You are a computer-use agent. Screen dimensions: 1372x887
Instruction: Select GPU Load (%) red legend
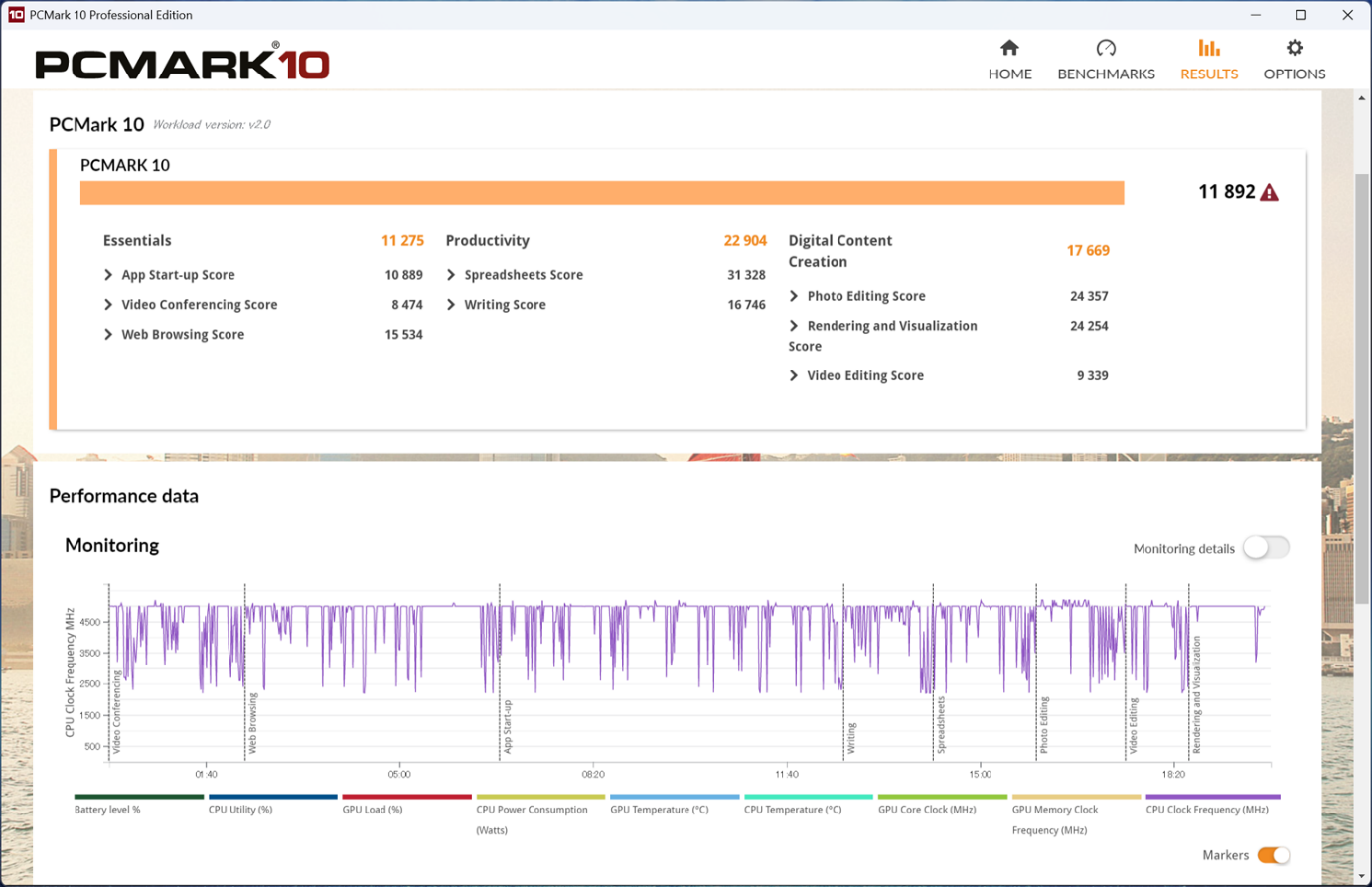[406, 797]
